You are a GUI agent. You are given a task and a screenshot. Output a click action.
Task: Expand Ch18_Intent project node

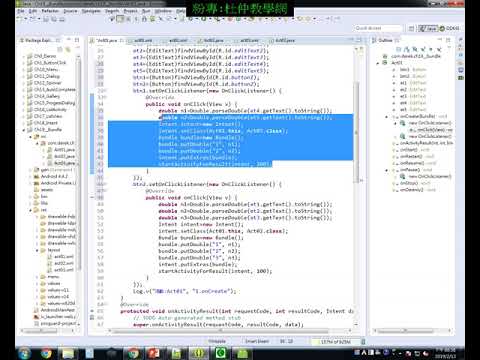point(24,123)
